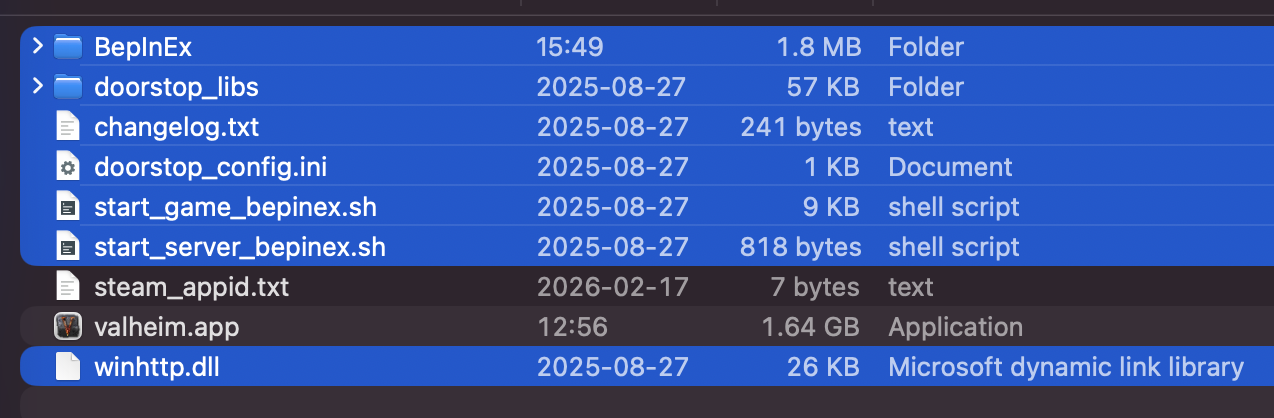The width and height of the screenshot is (1274, 418).
Task: Click the BepInEx folder icon
Action: tap(67, 46)
